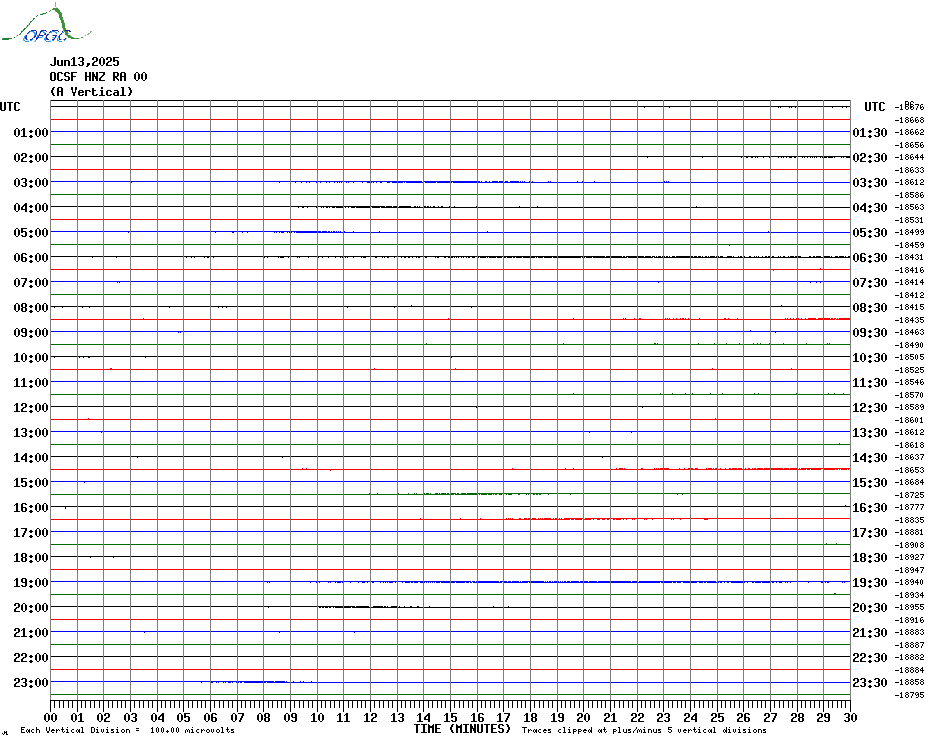
Task: Click minute label 00 on bottom time axis
Action: (x=50, y=718)
